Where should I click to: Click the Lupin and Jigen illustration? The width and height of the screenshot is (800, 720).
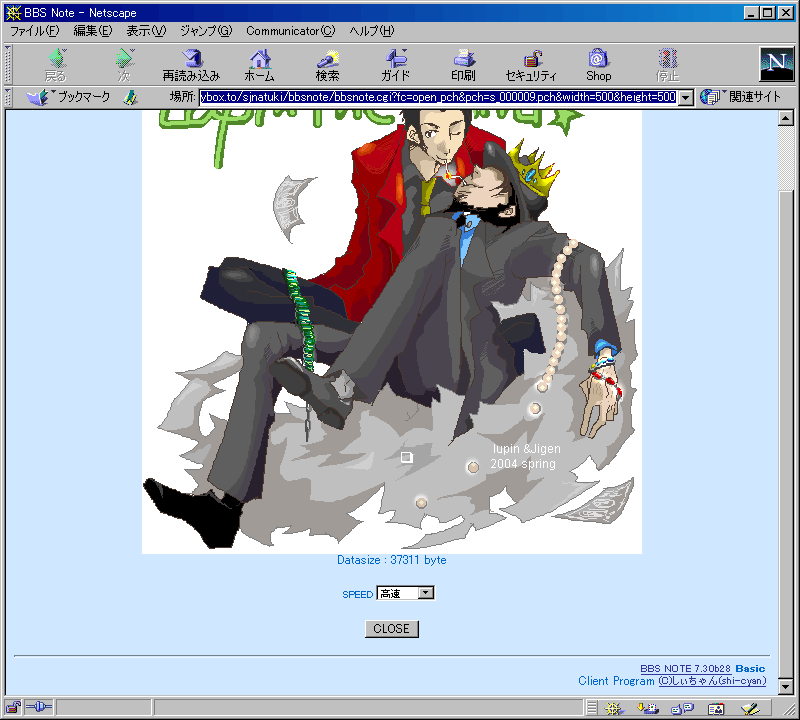point(392,332)
